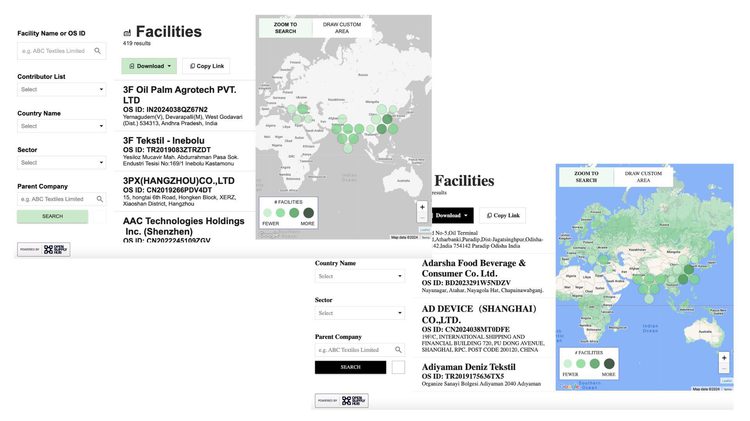The width and height of the screenshot is (750, 421).
Task: Open Sector dropdown in green-themed widget
Action: (x=62, y=163)
